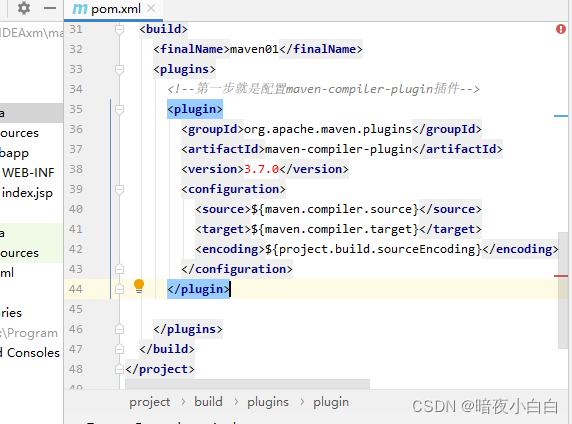The image size is (572, 424).
Task: Click the closing </project> tag
Action: [160, 369]
